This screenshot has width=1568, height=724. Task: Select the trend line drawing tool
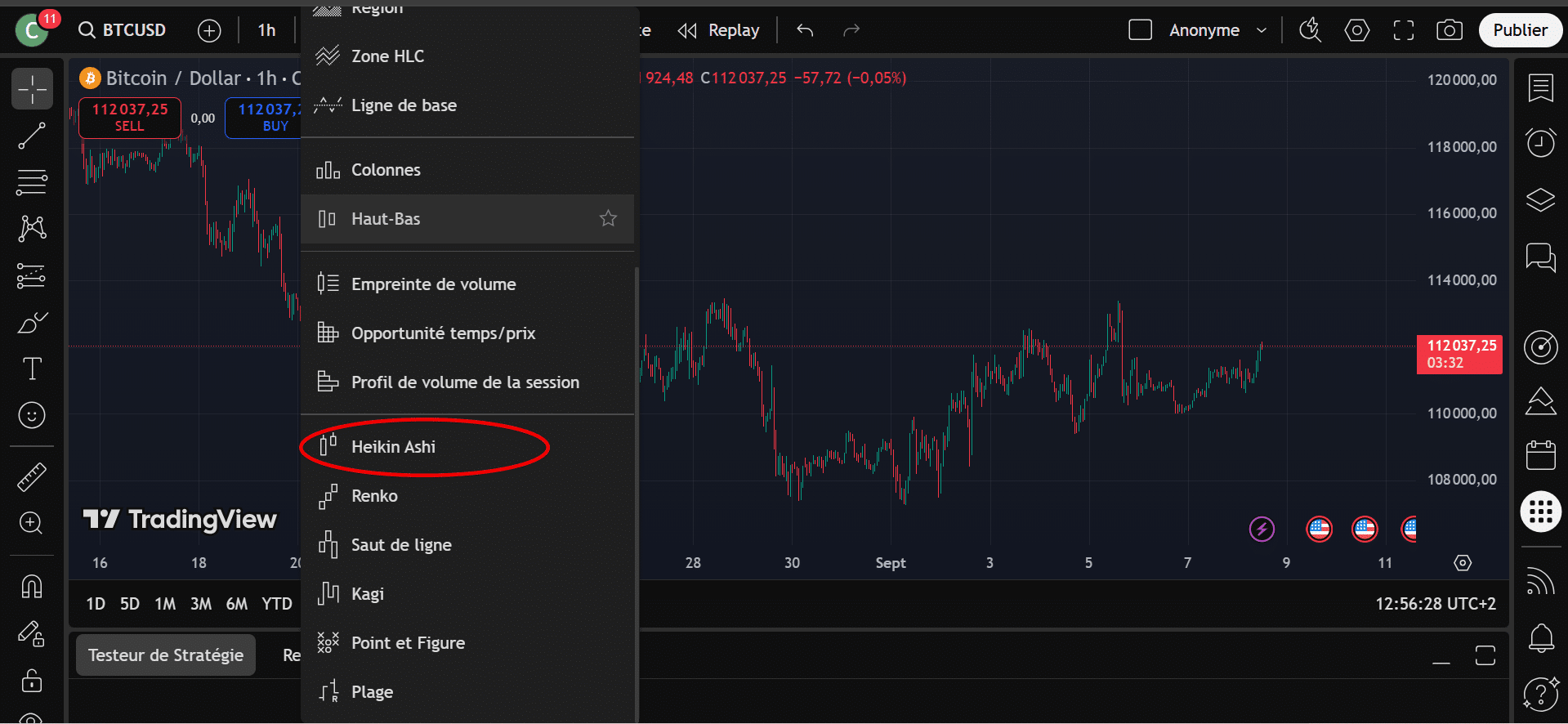(x=32, y=136)
